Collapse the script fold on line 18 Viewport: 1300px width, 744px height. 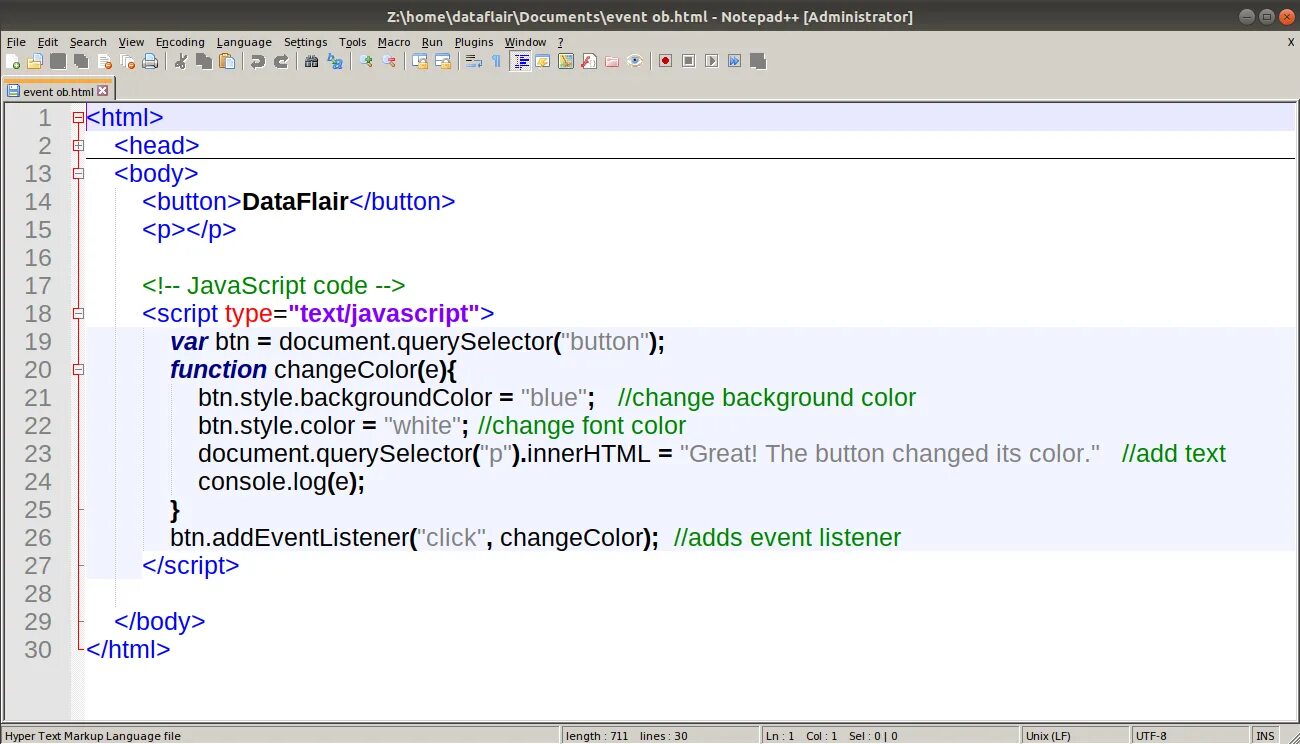(78, 314)
